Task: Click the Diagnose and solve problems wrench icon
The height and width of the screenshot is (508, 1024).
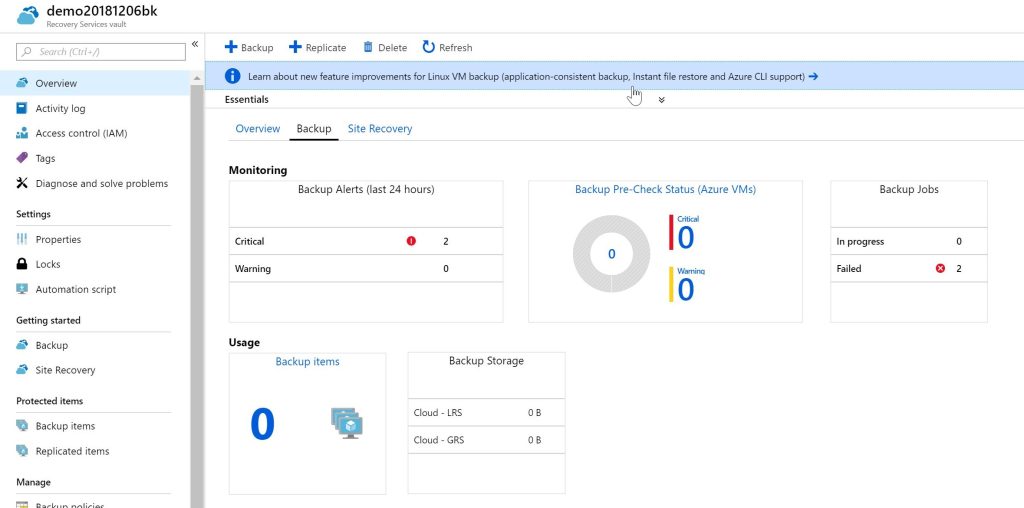Action: click(22, 183)
